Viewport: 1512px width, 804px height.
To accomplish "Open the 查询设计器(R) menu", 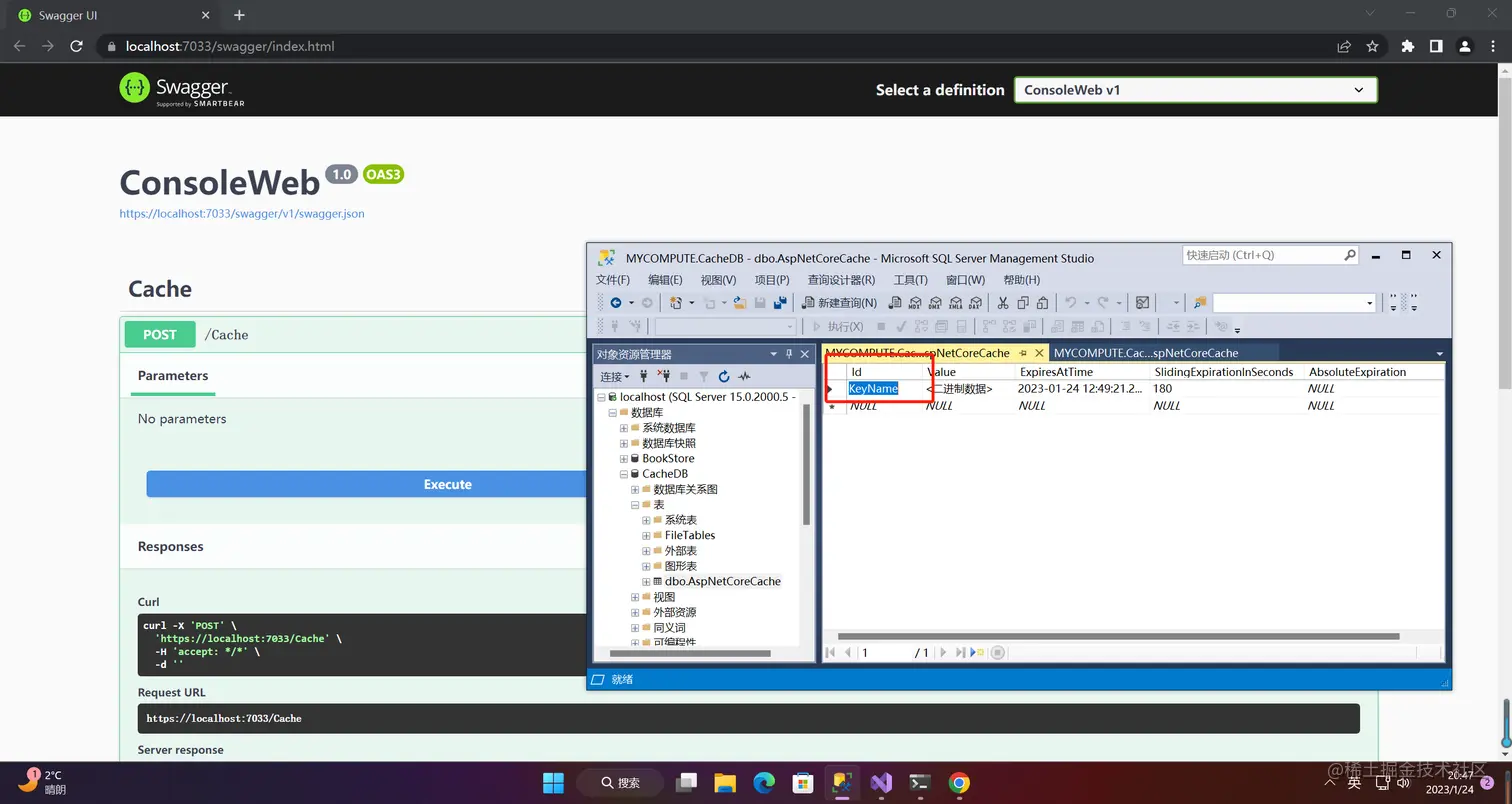I will coord(841,280).
